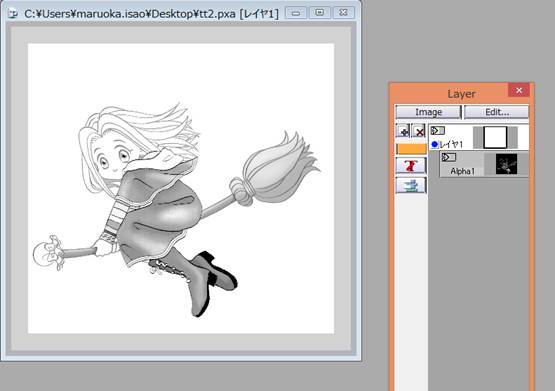Select the Alpha1 channel label

point(462,171)
